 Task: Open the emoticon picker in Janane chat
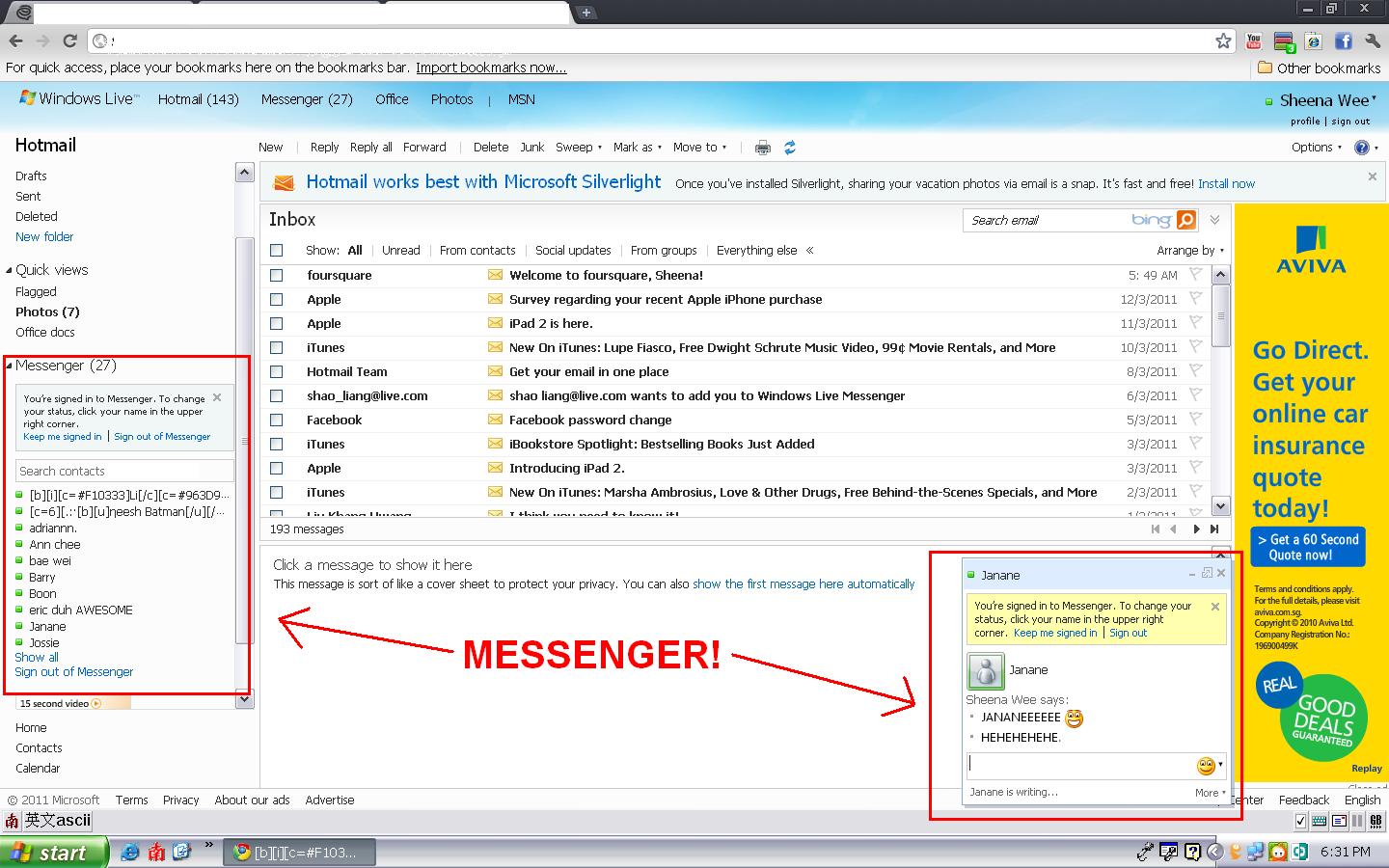pyautogui.click(x=1210, y=766)
